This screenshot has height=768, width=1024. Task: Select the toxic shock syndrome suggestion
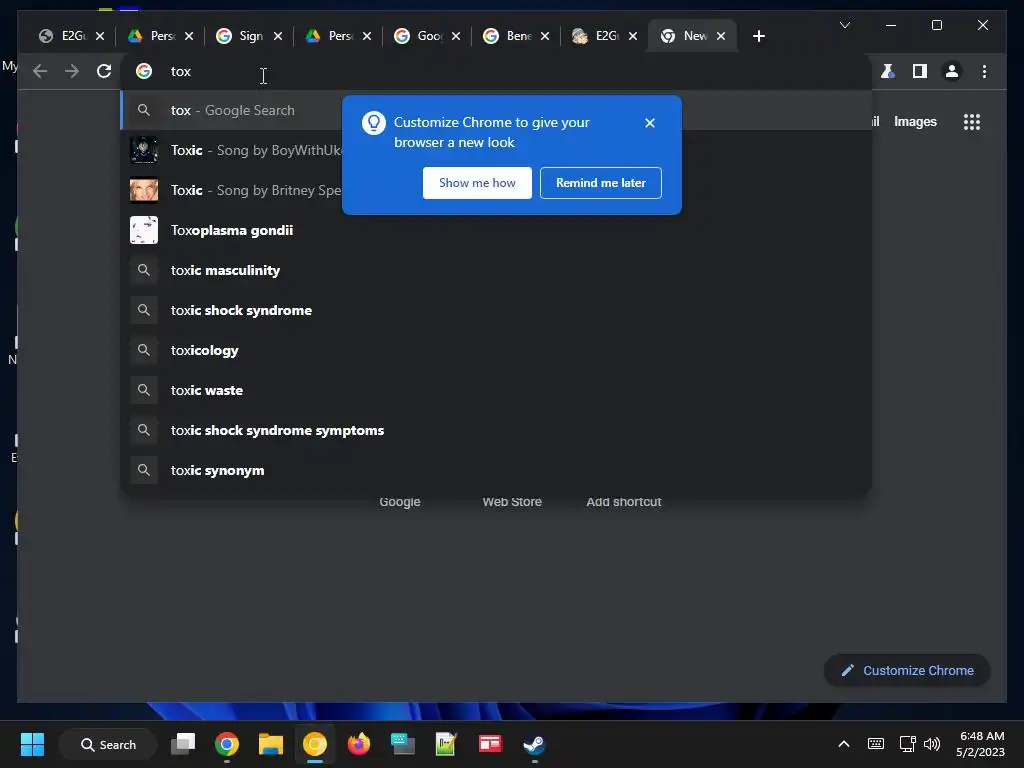point(496,310)
